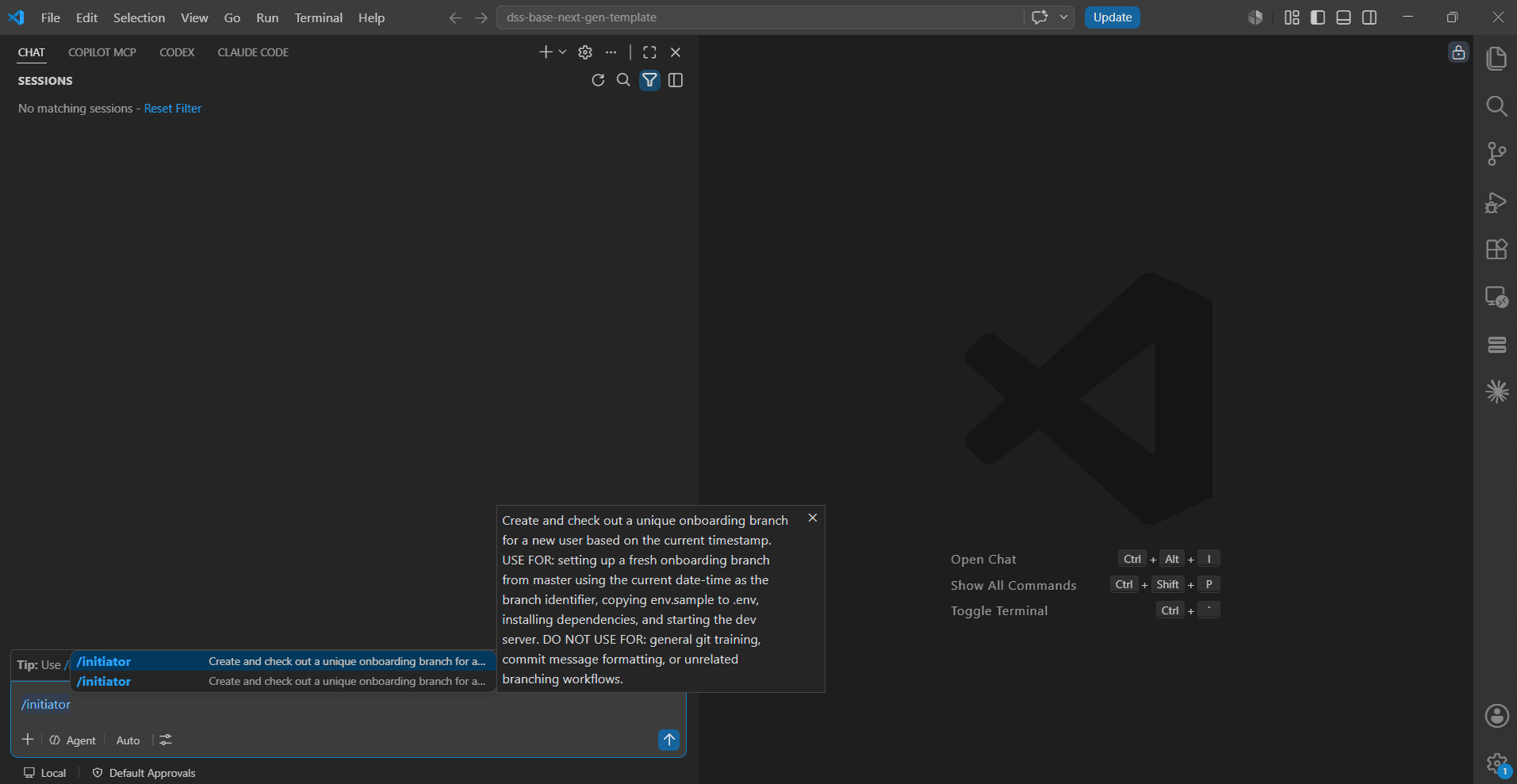Go forward with navigation arrow

[481, 17]
